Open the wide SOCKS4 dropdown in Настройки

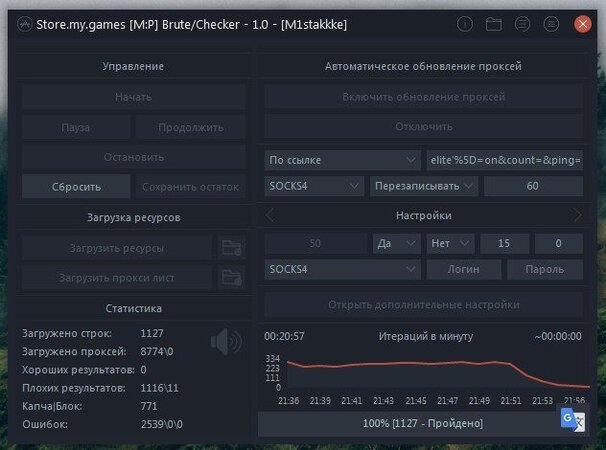[342, 269]
